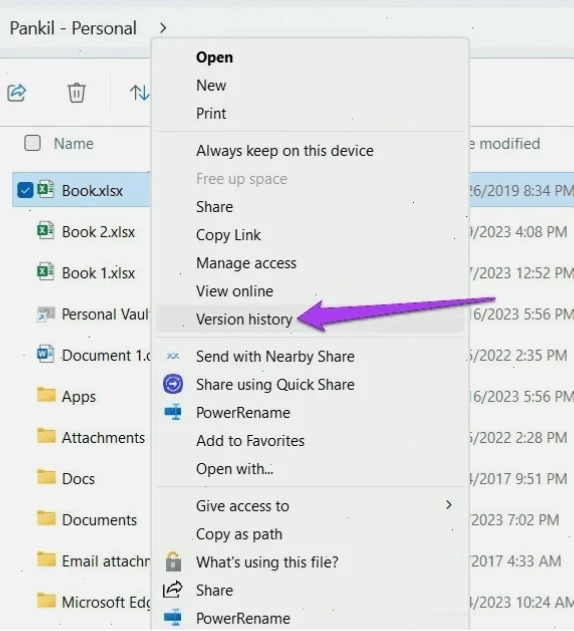
Task: Click the PowerRename icon at menu bottom
Action: tap(173, 618)
